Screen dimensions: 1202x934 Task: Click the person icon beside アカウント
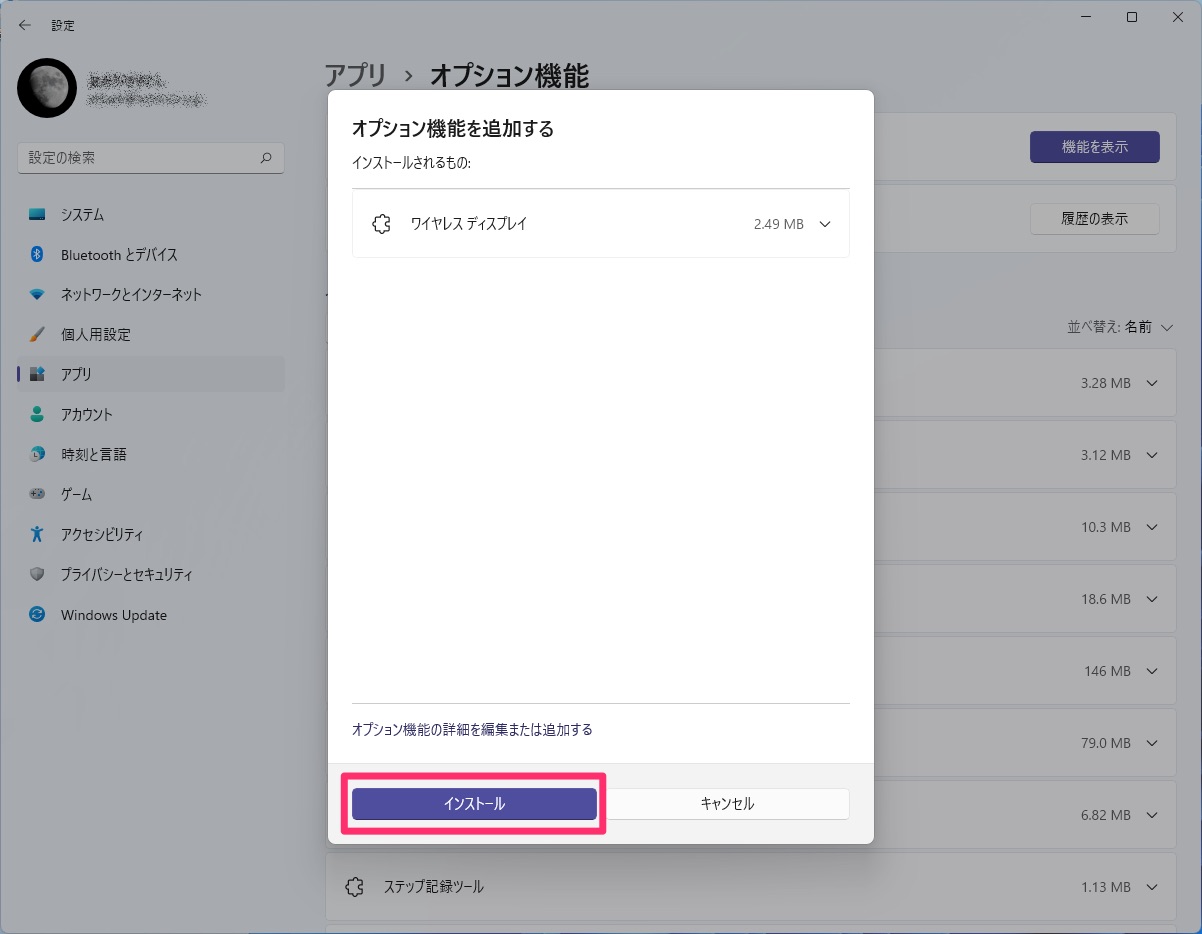[x=37, y=414]
